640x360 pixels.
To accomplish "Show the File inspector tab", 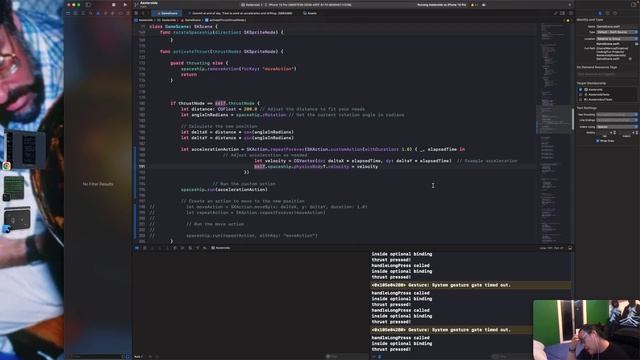I will click(x=600, y=13).
